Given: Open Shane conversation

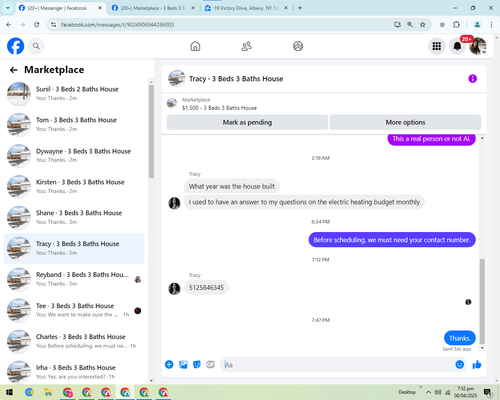Looking at the screenshot, I should (x=74, y=217).
